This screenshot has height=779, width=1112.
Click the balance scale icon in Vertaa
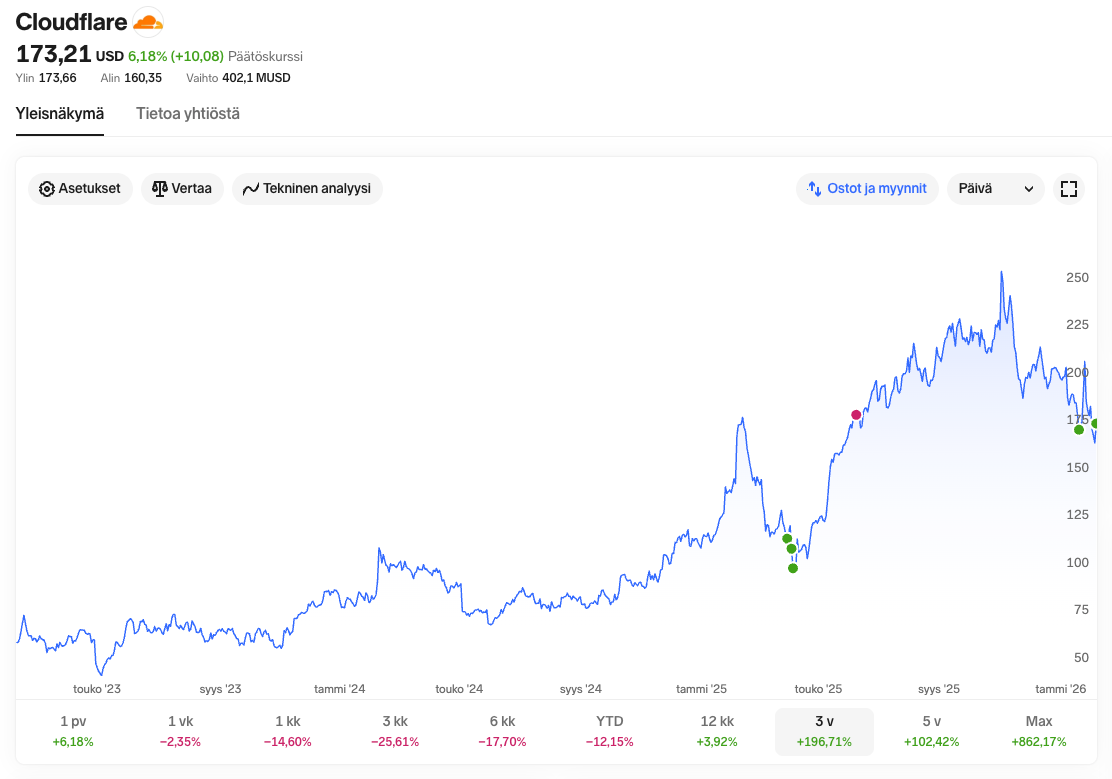[160, 189]
